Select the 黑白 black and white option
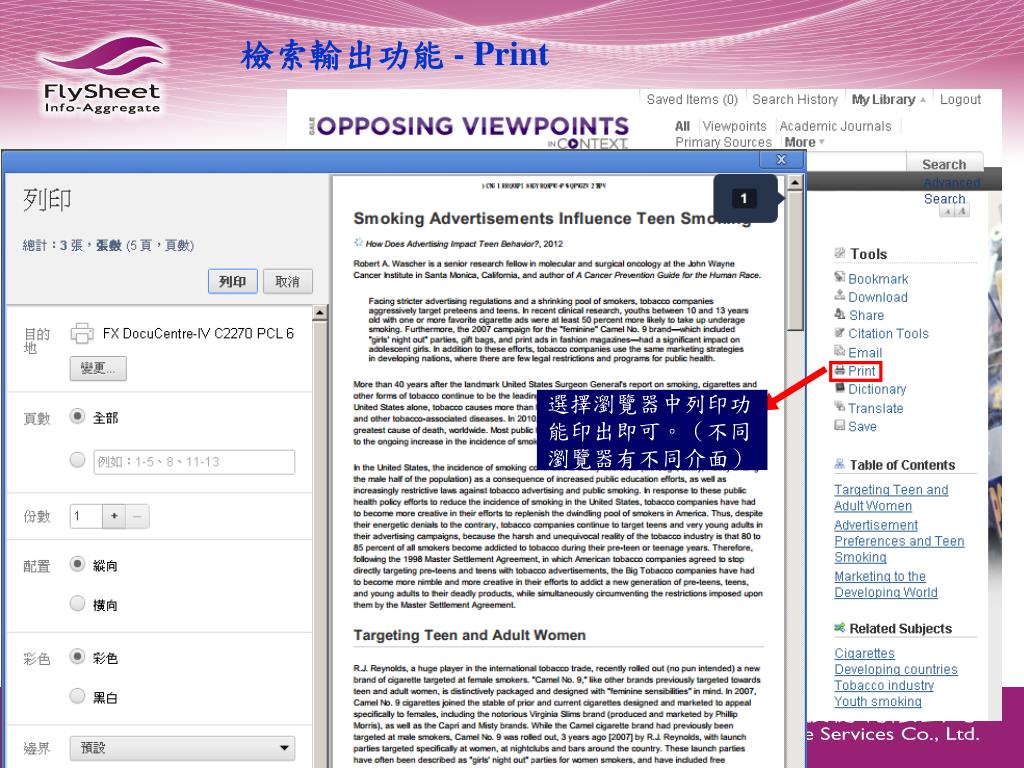Screen dimensions: 1024x768 pyautogui.click(x=77, y=696)
